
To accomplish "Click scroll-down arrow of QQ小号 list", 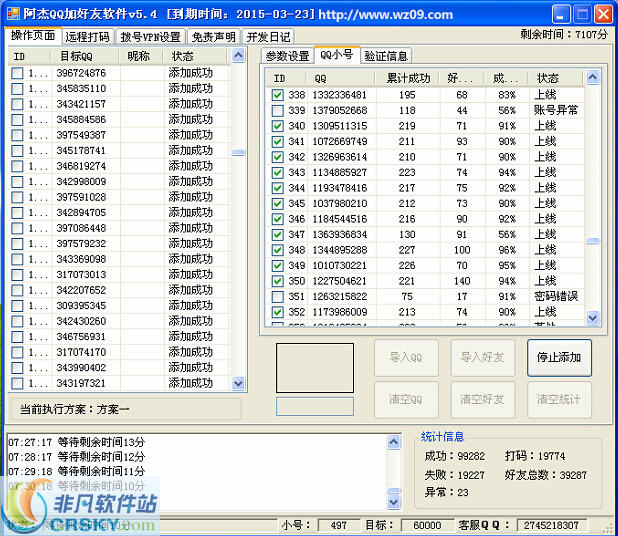I will (593, 317).
